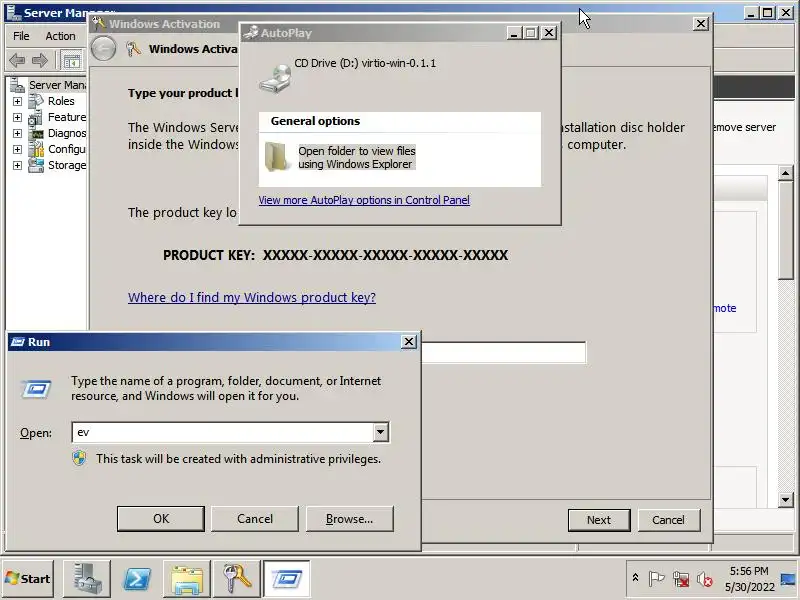This screenshot has width=800, height=600.
Task: Click the Server Manager root node icon
Action: (17, 85)
